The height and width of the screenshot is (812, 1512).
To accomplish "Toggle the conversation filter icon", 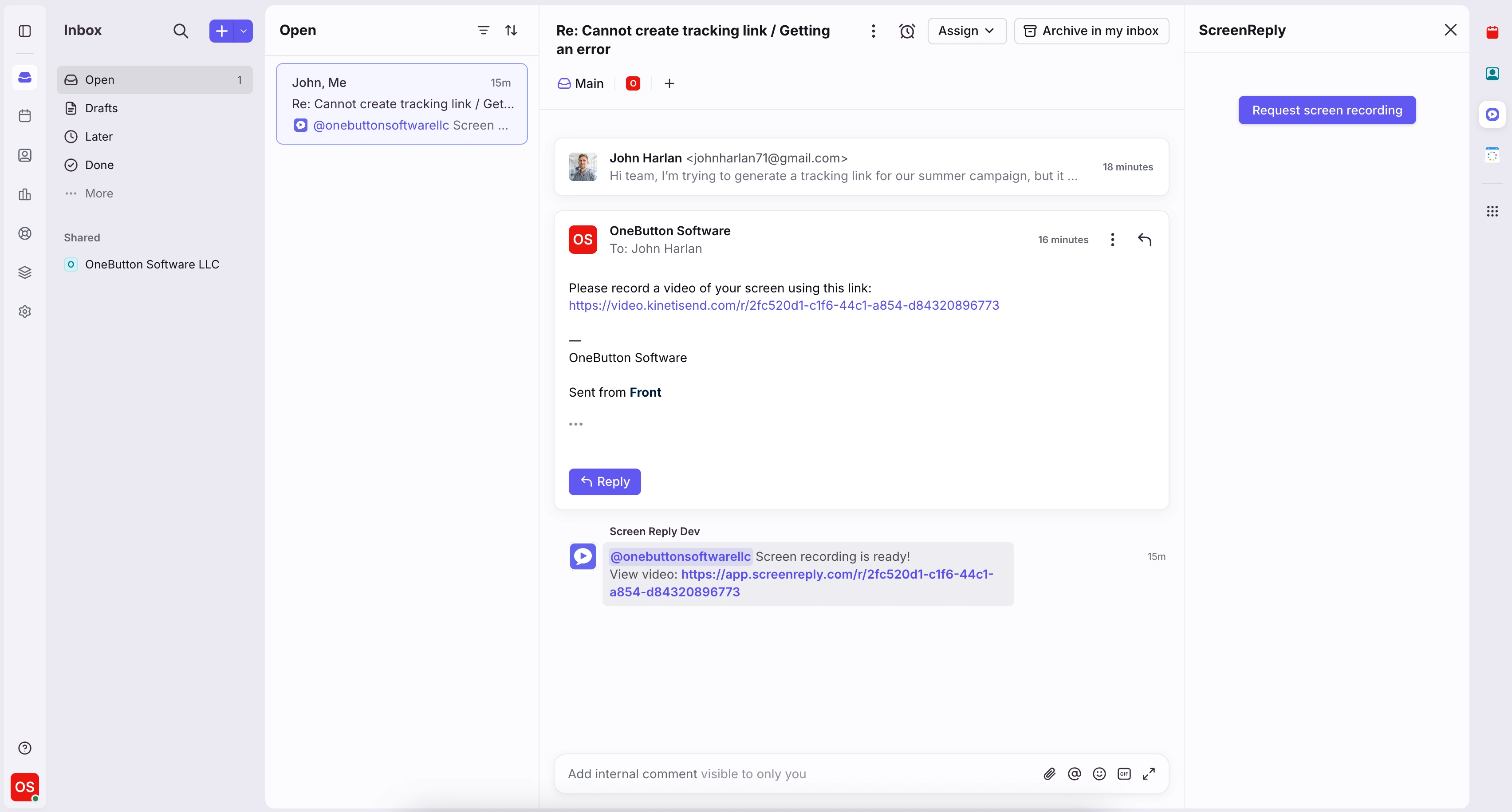I will tap(483, 30).
